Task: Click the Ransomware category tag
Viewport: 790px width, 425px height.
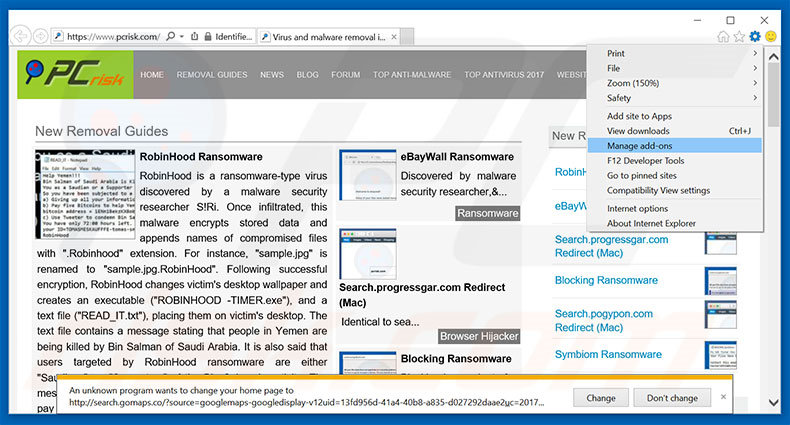Action: point(488,213)
